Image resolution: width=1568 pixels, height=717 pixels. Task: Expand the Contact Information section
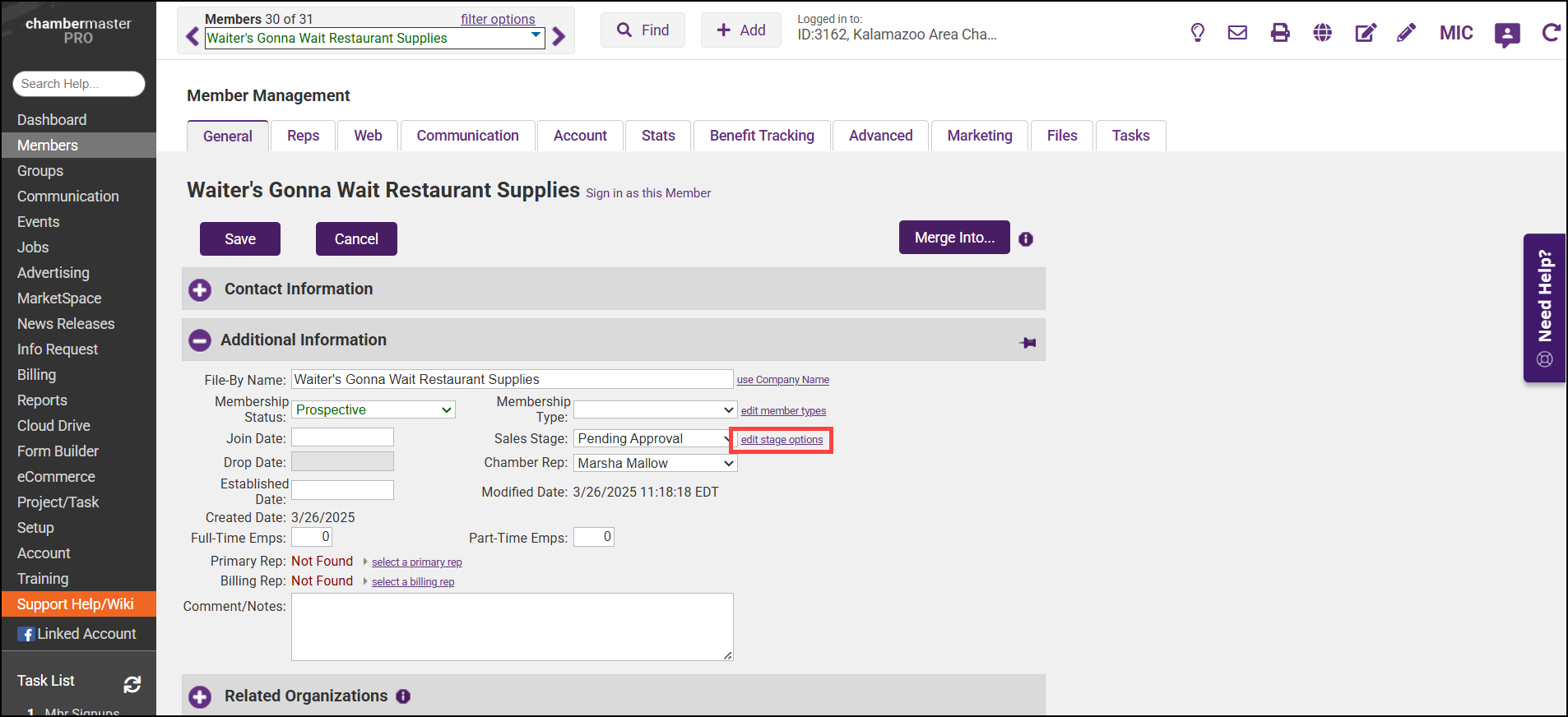pyautogui.click(x=200, y=289)
